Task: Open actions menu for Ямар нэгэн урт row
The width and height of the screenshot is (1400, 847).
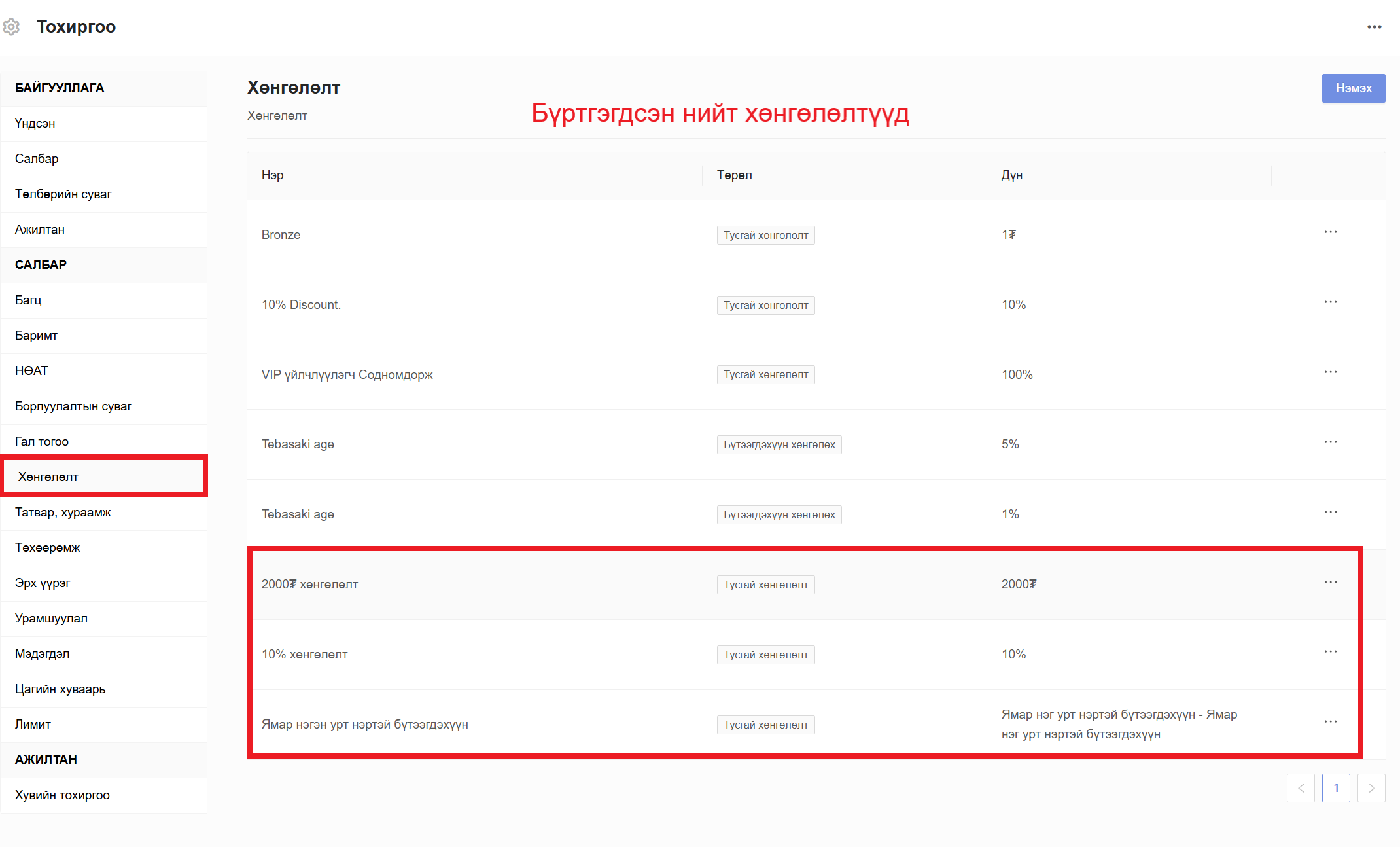Action: 1330,722
